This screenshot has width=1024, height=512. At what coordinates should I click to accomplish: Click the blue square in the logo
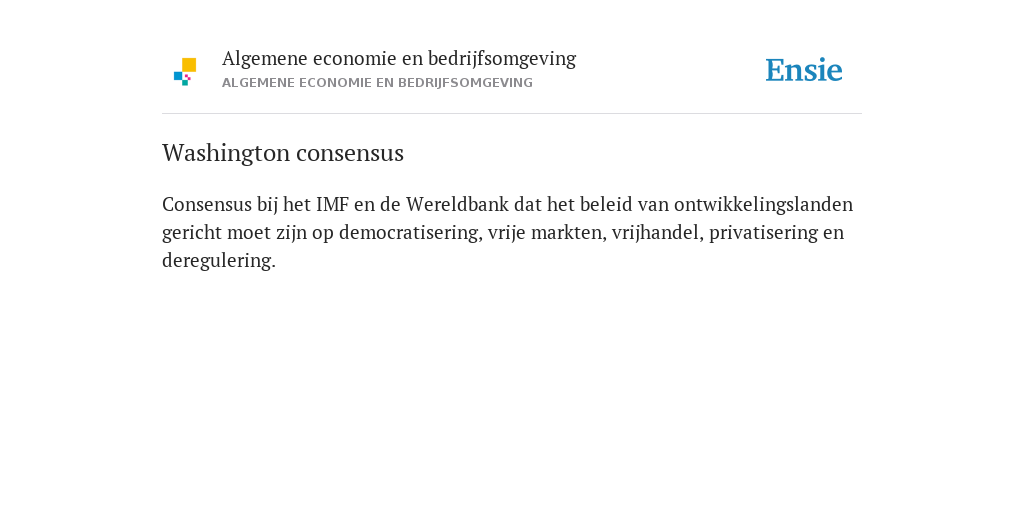(178, 76)
